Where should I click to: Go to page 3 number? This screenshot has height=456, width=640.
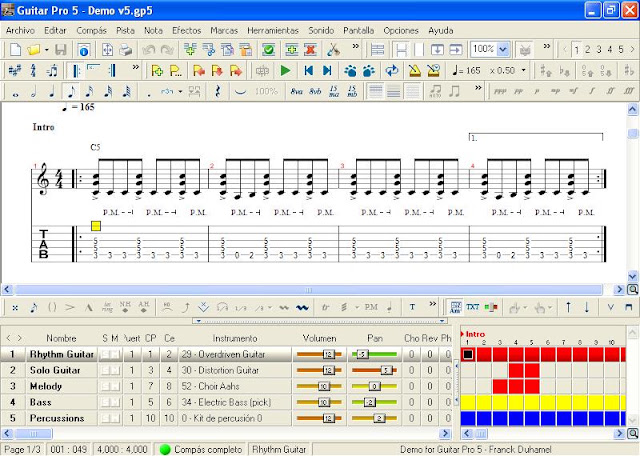pos(599,50)
